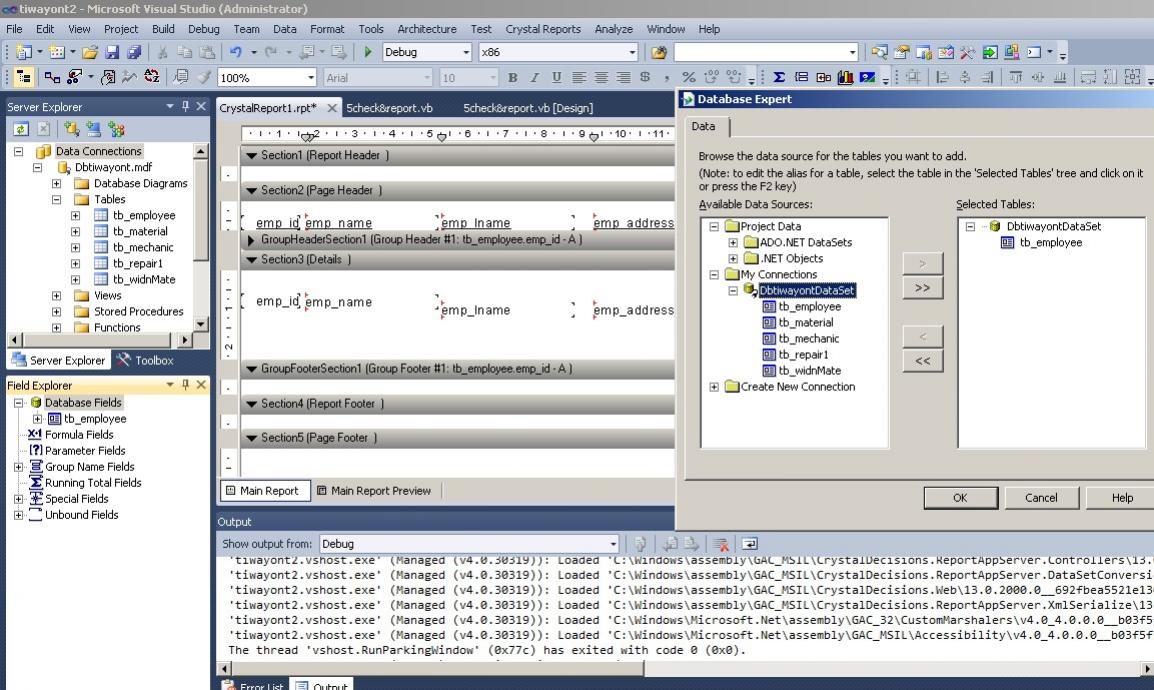Click the Insert Summary sigma icon
The image size is (1154, 690).
tap(779, 77)
